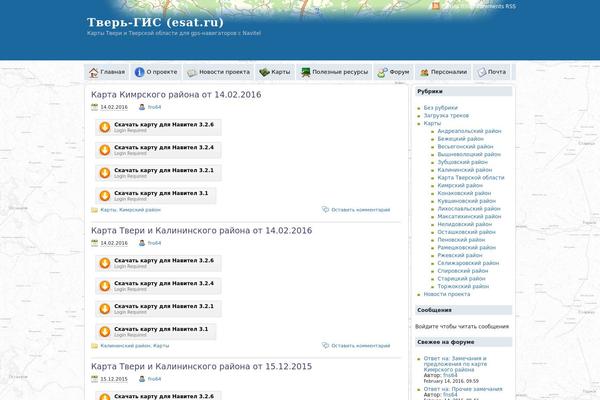Open Карта Тверской области in sidebar
Screen dimensions: 600x400
tap(471, 178)
